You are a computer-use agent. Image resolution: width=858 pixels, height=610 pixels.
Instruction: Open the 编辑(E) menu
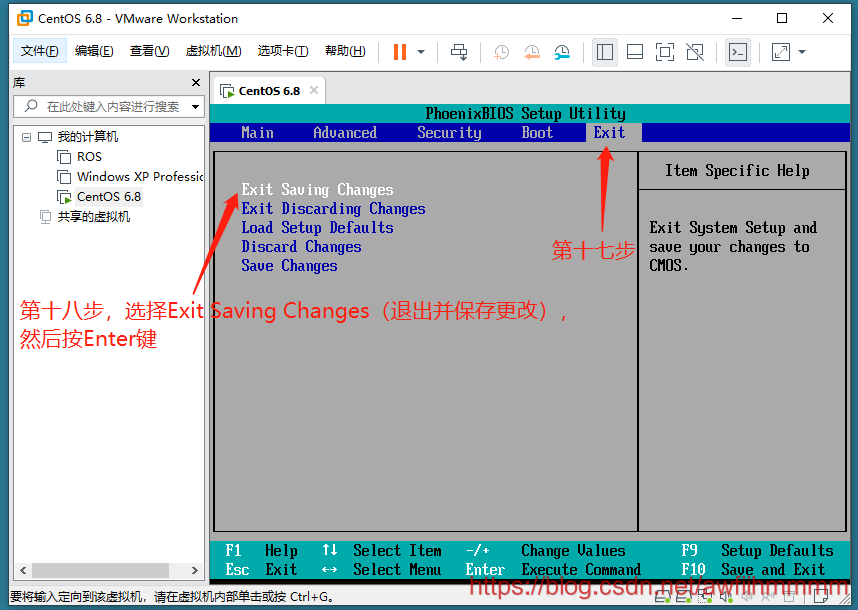tap(94, 51)
